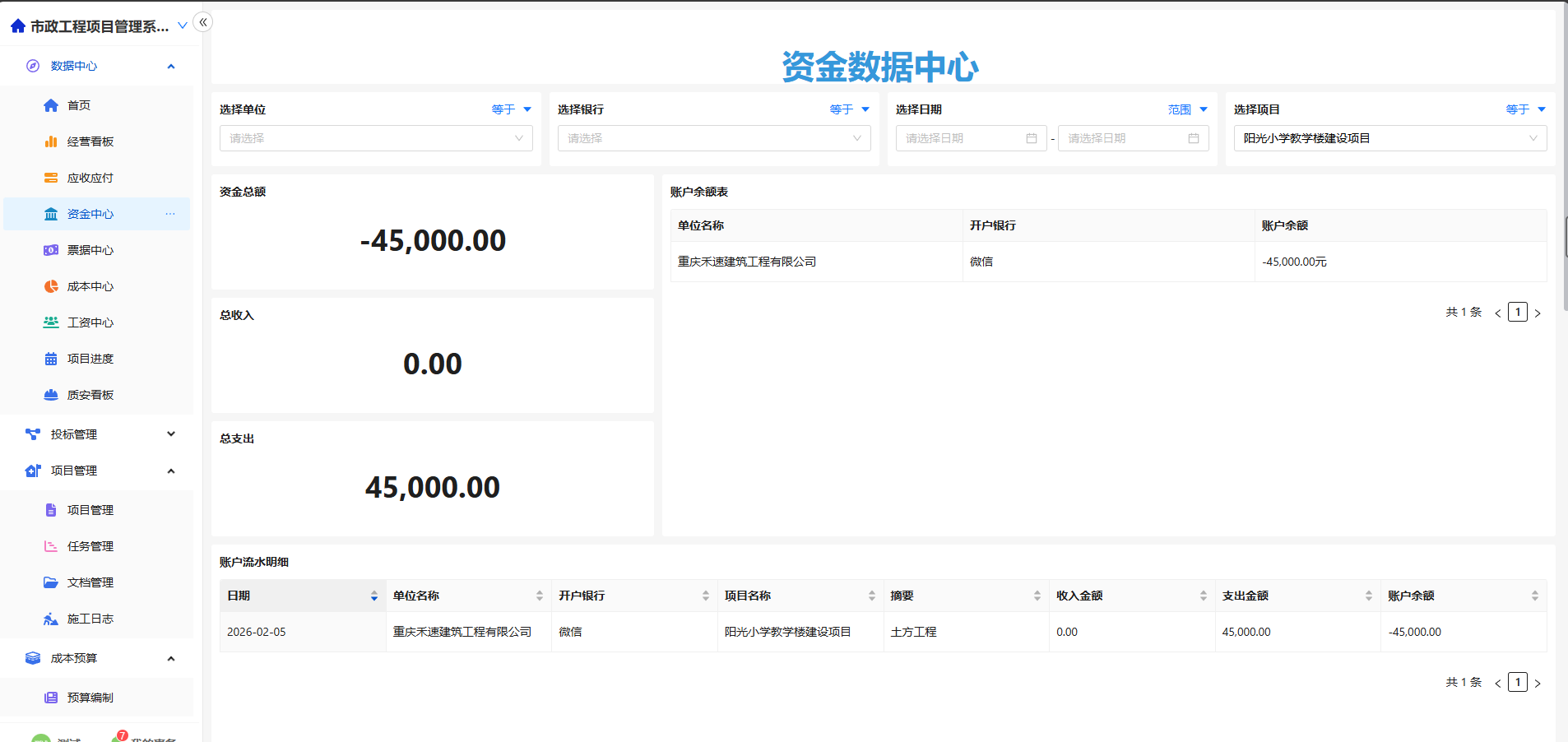This screenshot has width=1568, height=742.
Task: Toggle sort on the 日期 column
Action: click(374, 595)
